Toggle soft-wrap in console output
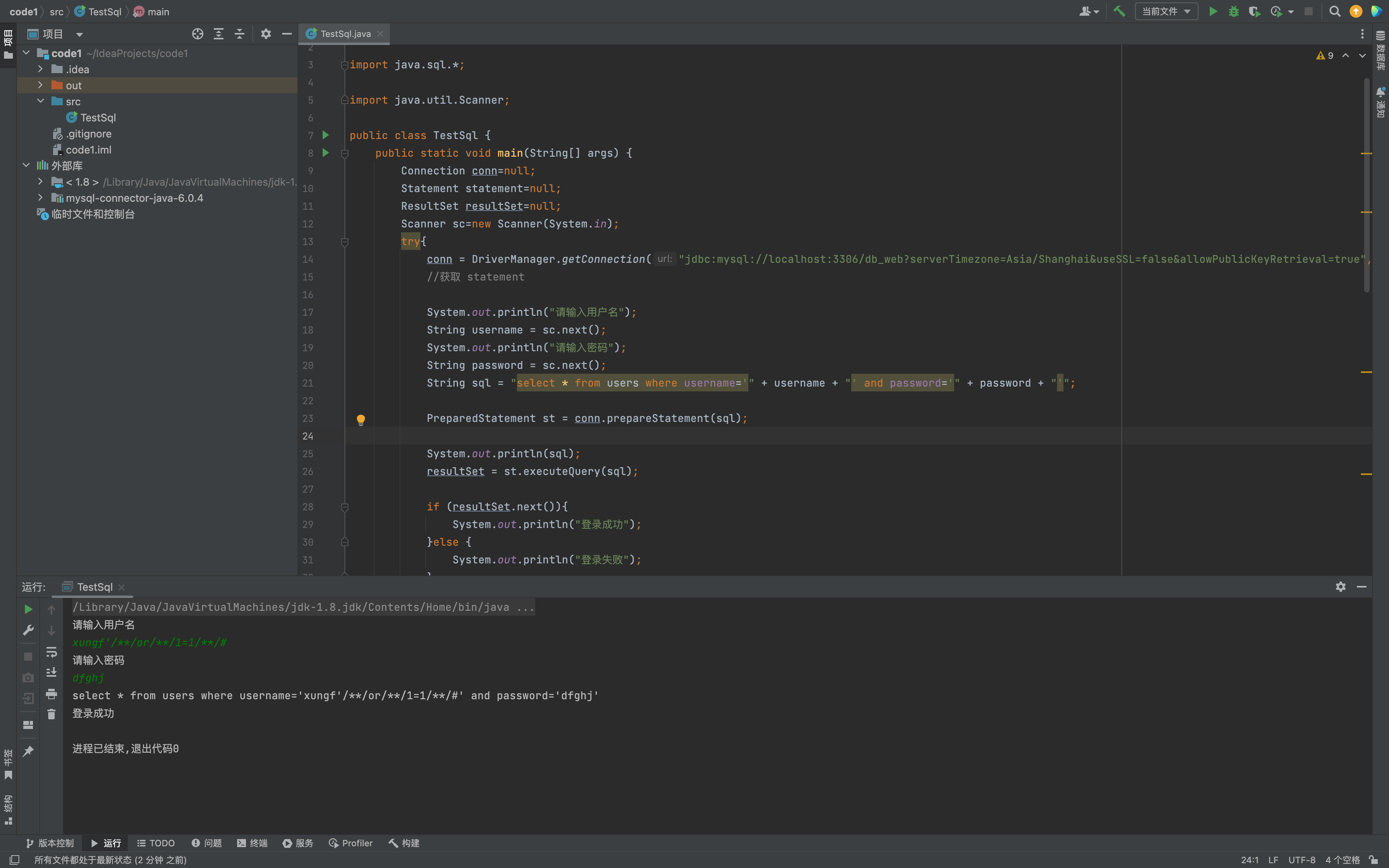The width and height of the screenshot is (1389, 868). click(x=51, y=652)
